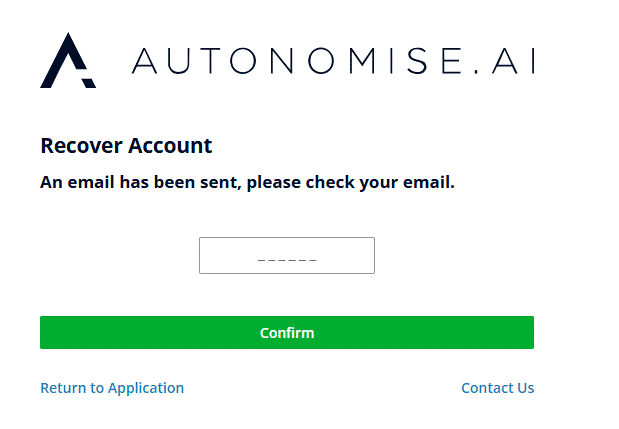Image resolution: width=619 pixels, height=429 pixels.
Task: Click the empty left area of the code field
Action: [x=227, y=255]
